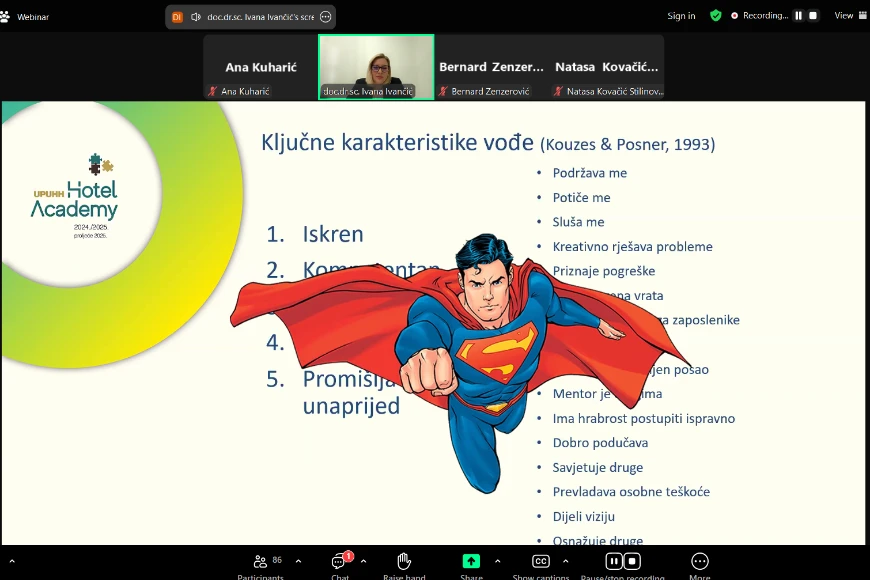The height and width of the screenshot is (580, 870).
Task: Select Bernard Zenzerović's participant tile
Action: point(491,68)
